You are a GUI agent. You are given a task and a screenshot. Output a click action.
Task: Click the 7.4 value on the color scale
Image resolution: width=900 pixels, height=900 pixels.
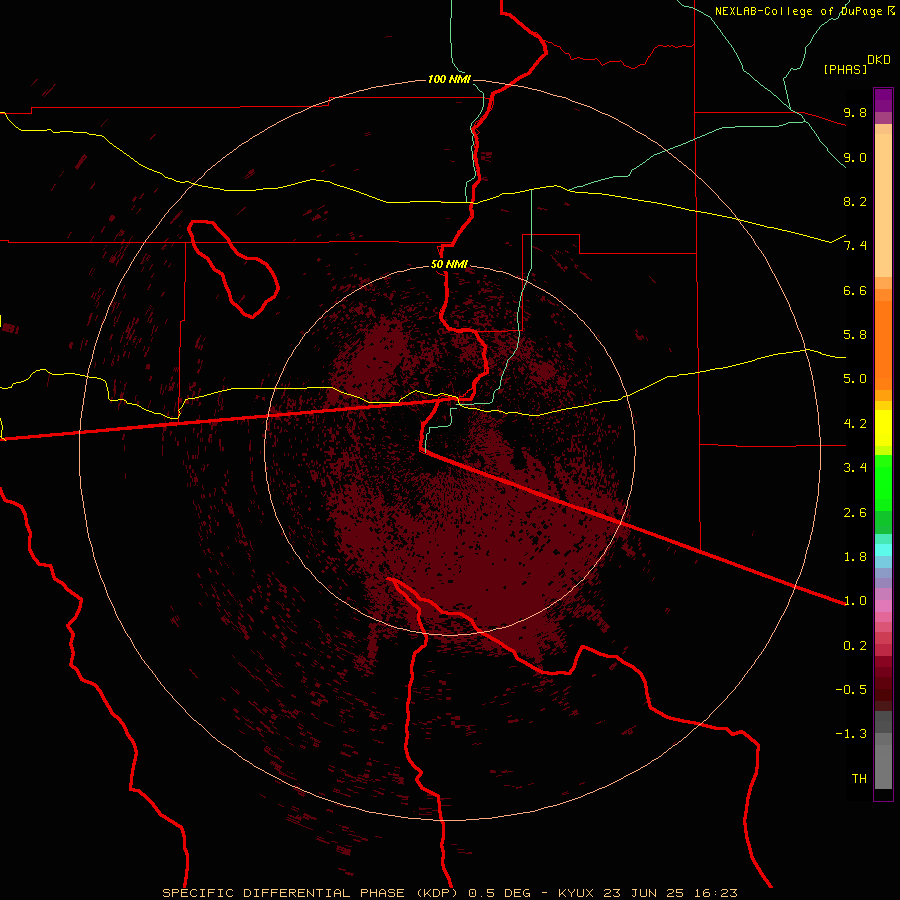point(855,246)
